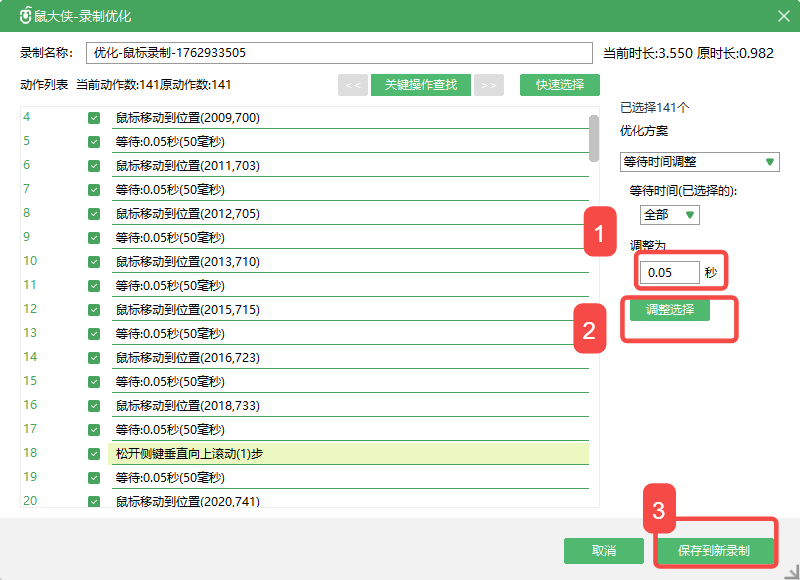This screenshot has height=580, width=800.
Task: Cancel with the 取消 button
Action: coord(603,551)
